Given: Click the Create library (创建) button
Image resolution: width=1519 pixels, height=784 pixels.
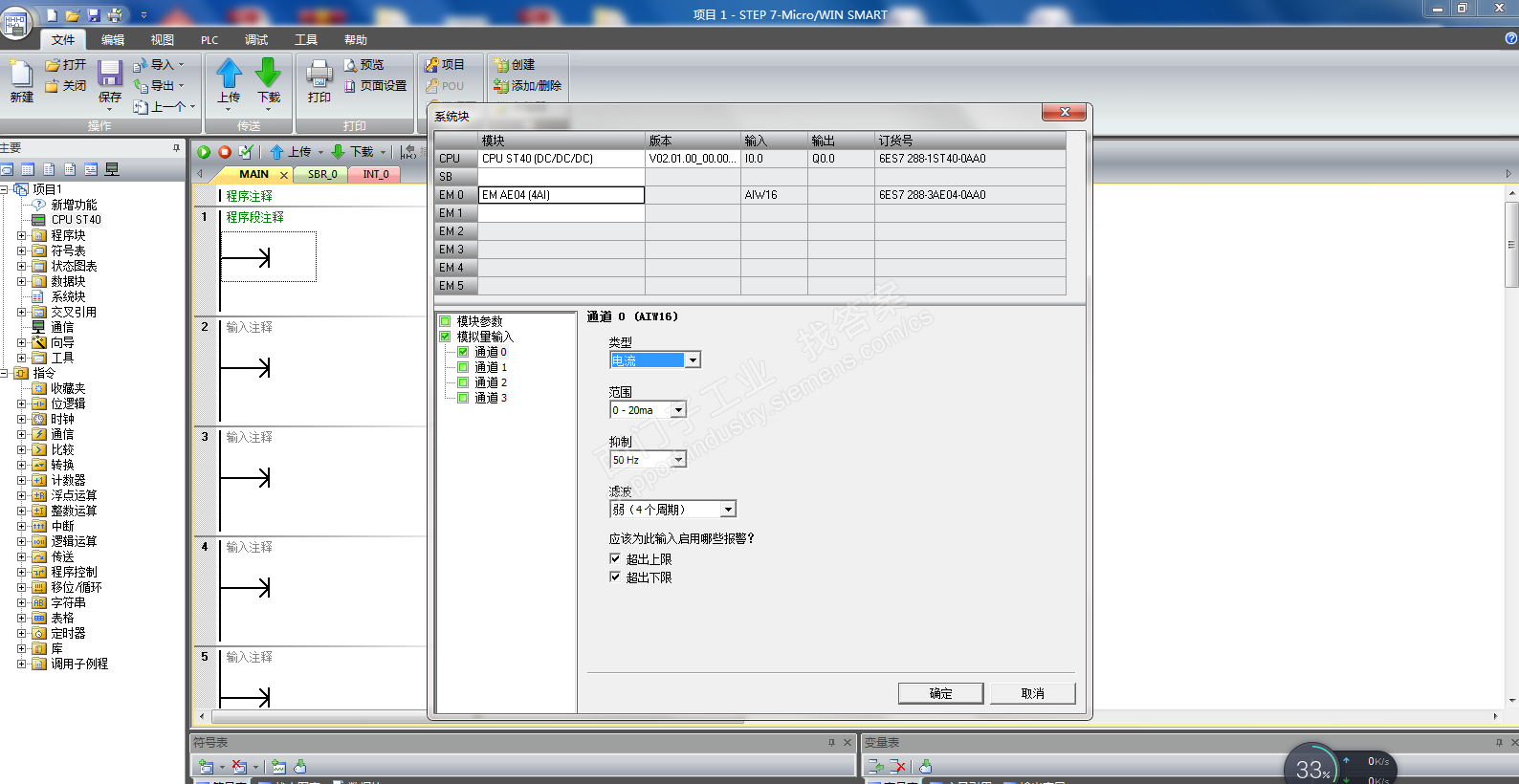Looking at the screenshot, I should [x=515, y=65].
